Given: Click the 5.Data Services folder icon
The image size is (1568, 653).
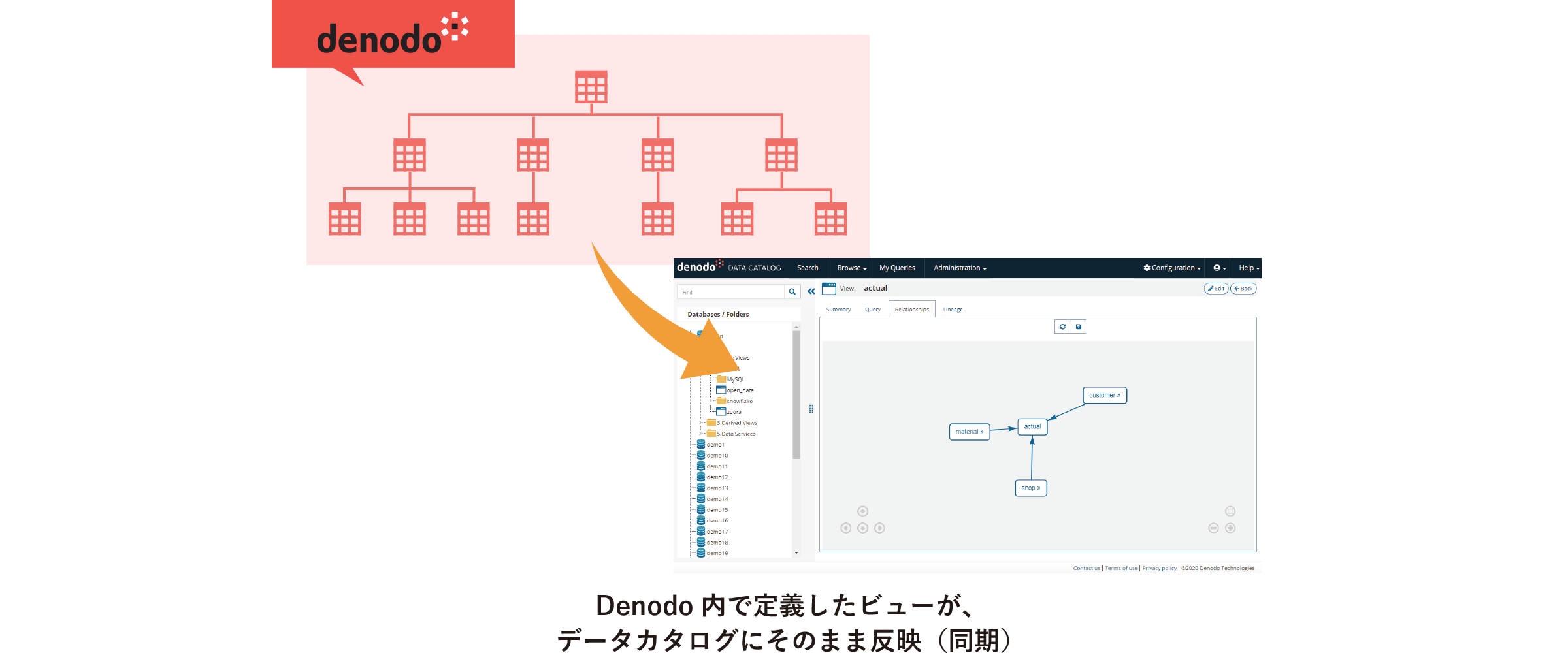Looking at the screenshot, I should (x=711, y=433).
